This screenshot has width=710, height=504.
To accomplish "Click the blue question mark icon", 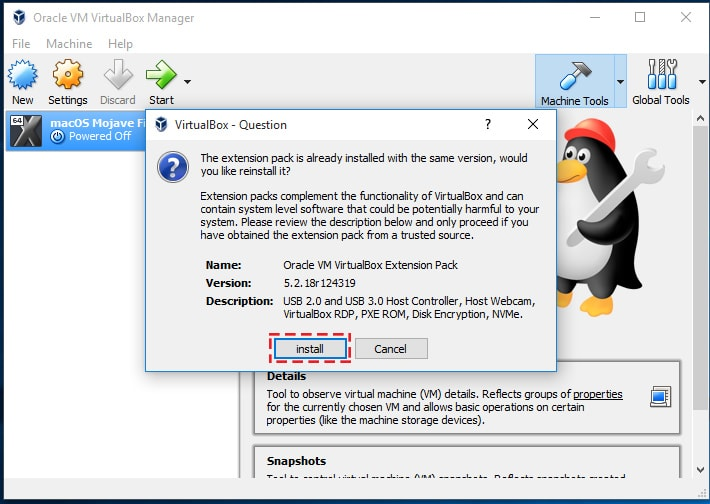I will [173, 167].
